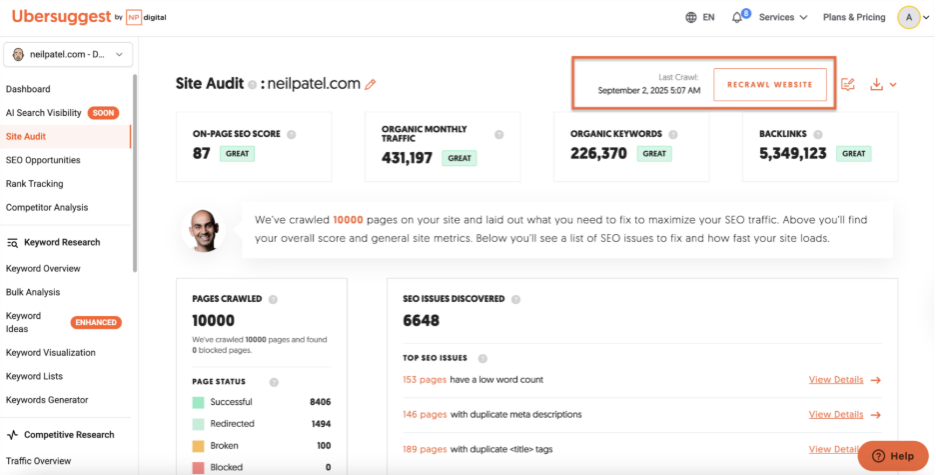This screenshot has width=936, height=475.
Task: Open Rank Tracking from the sidebar
Action: click(x=35, y=184)
